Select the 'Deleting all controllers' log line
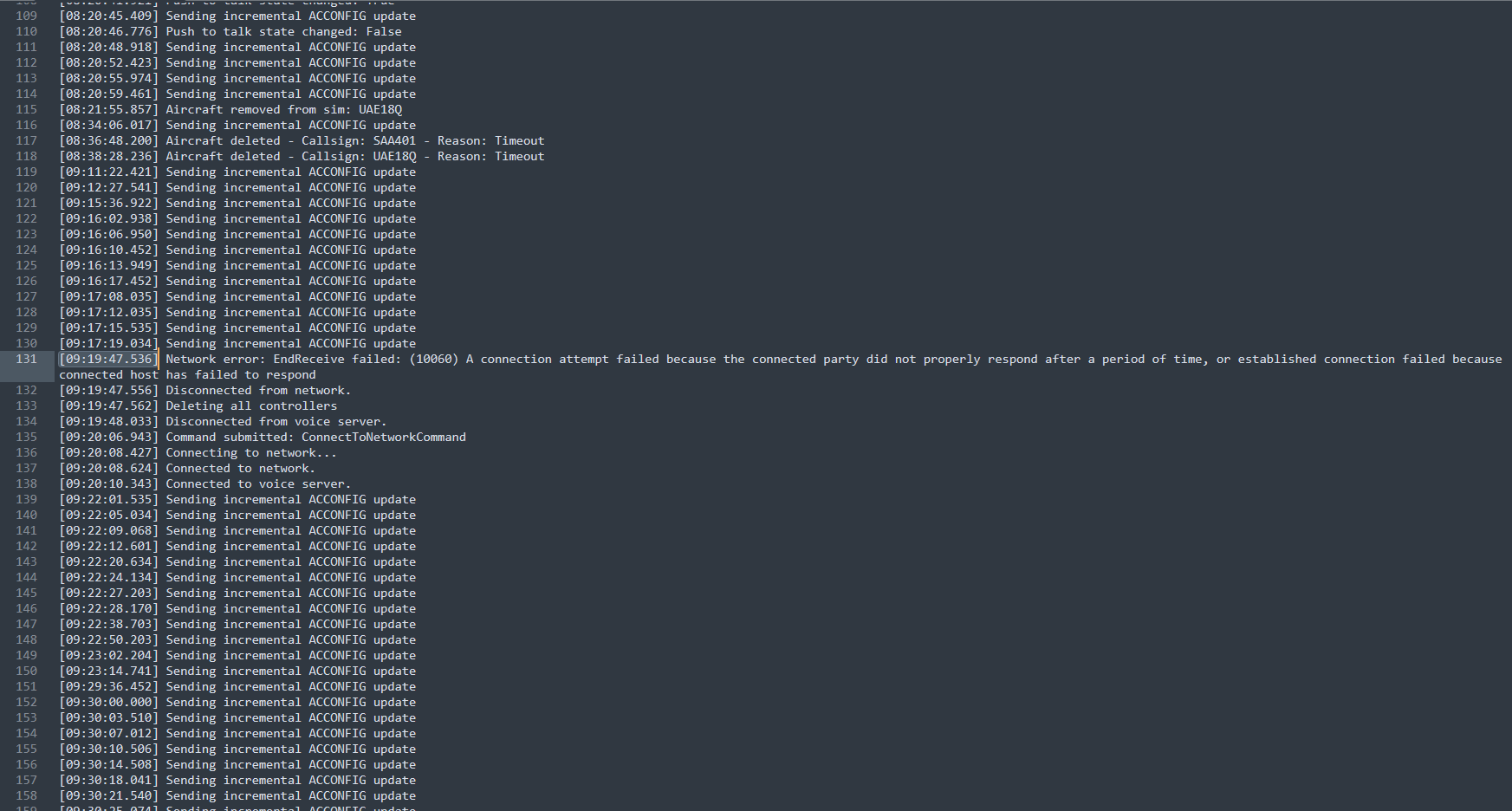Viewport: 1512px width, 811px height. click(x=251, y=405)
